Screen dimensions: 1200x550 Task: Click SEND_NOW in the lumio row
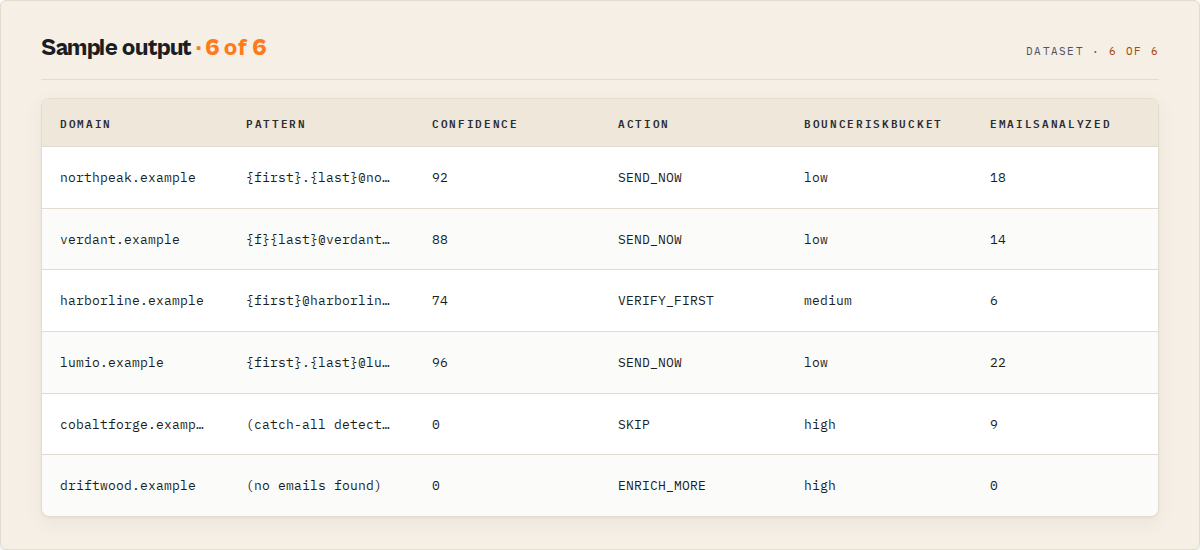[x=650, y=363]
